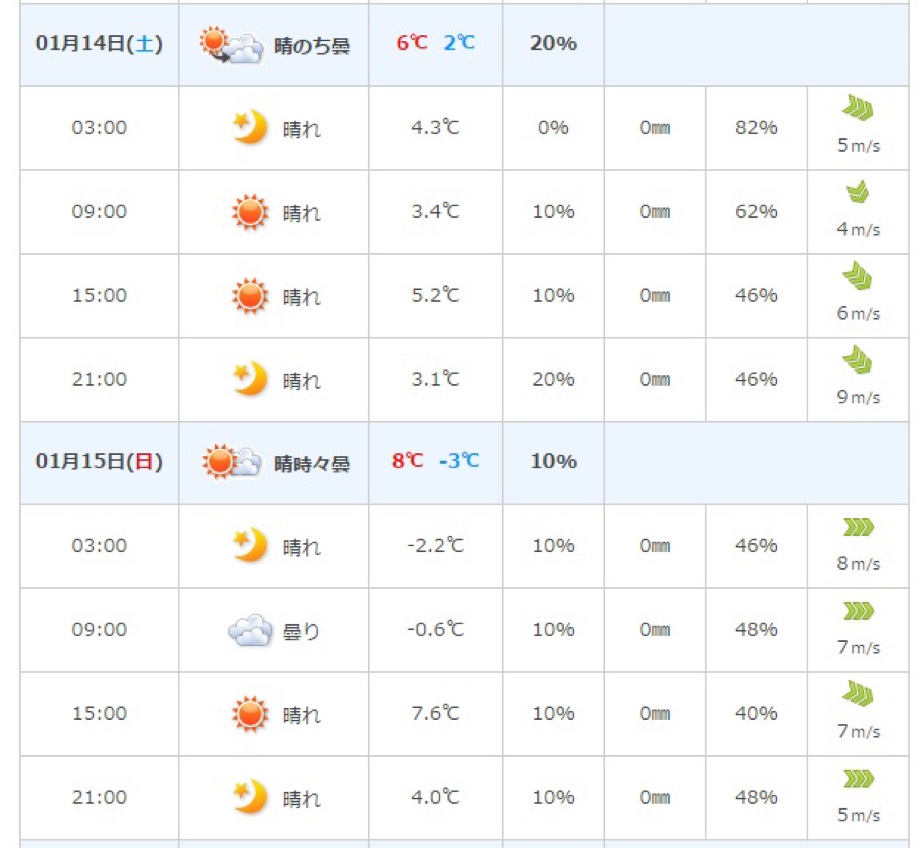Screen dimensions: 920x848
Task: Click the 晴のち曇 forecast label
Action: (x=312, y=46)
